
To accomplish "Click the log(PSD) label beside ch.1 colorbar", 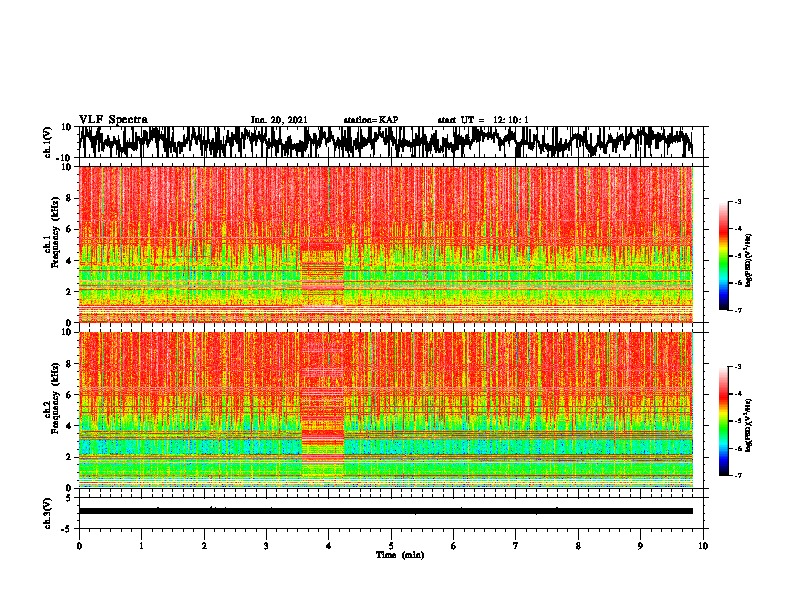I will [748, 260].
